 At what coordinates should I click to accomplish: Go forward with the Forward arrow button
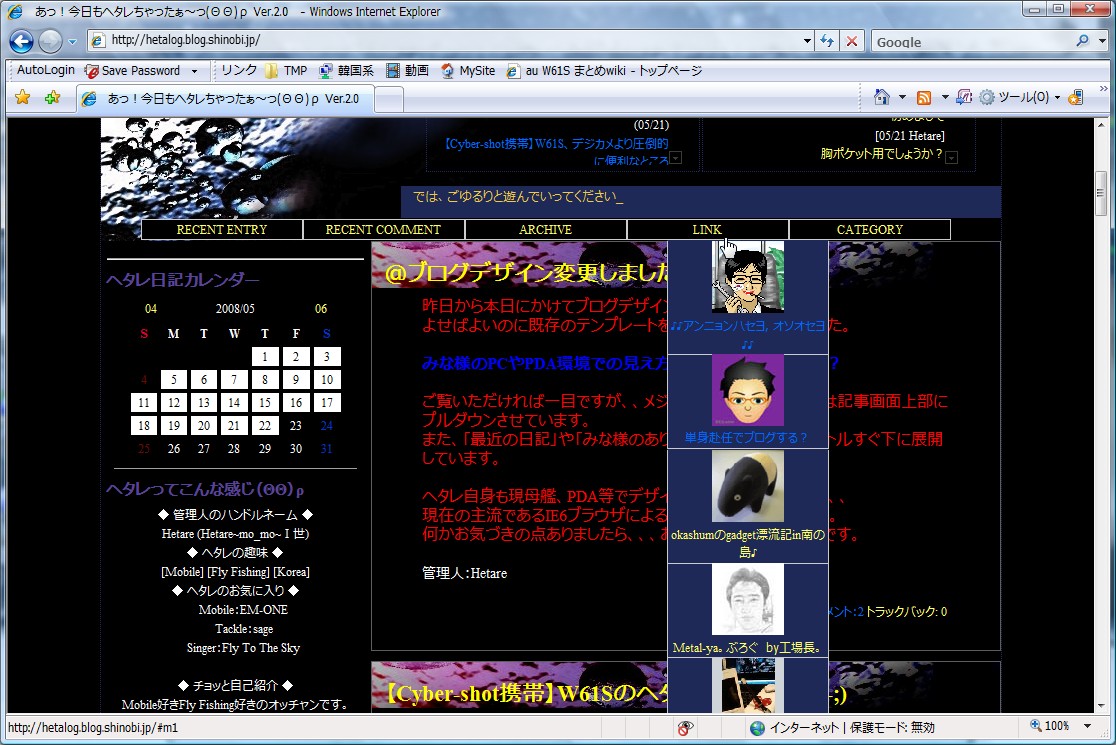[50, 41]
